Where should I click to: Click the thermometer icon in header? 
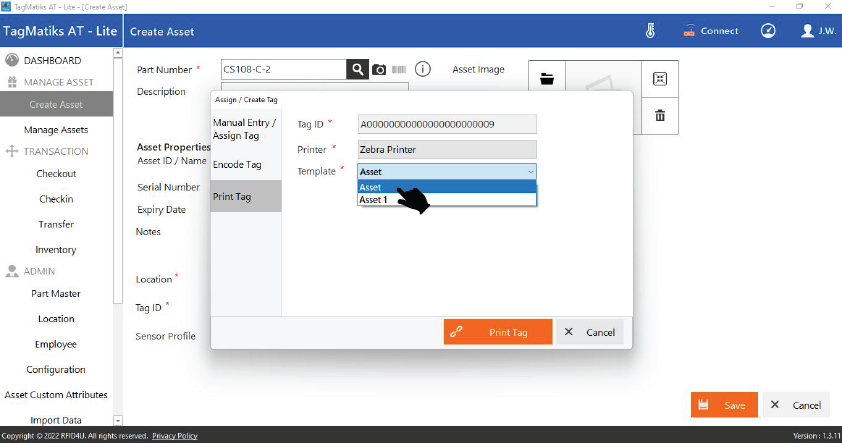pyautogui.click(x=650, y=31)
